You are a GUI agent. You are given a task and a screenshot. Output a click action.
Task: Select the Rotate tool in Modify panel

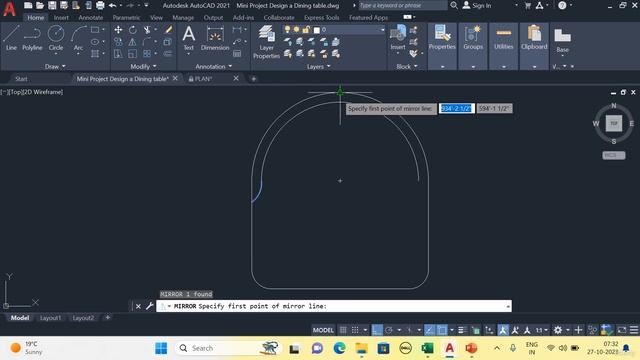coord(133,30)
